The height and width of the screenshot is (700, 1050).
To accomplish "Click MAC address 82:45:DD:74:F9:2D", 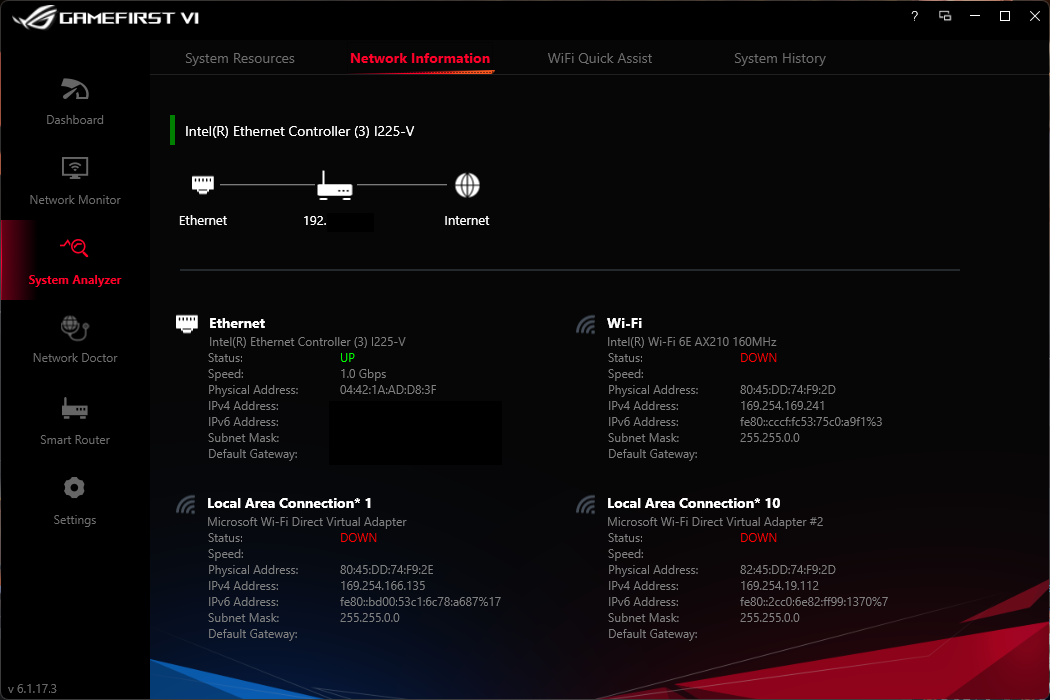I will (788, 570).
